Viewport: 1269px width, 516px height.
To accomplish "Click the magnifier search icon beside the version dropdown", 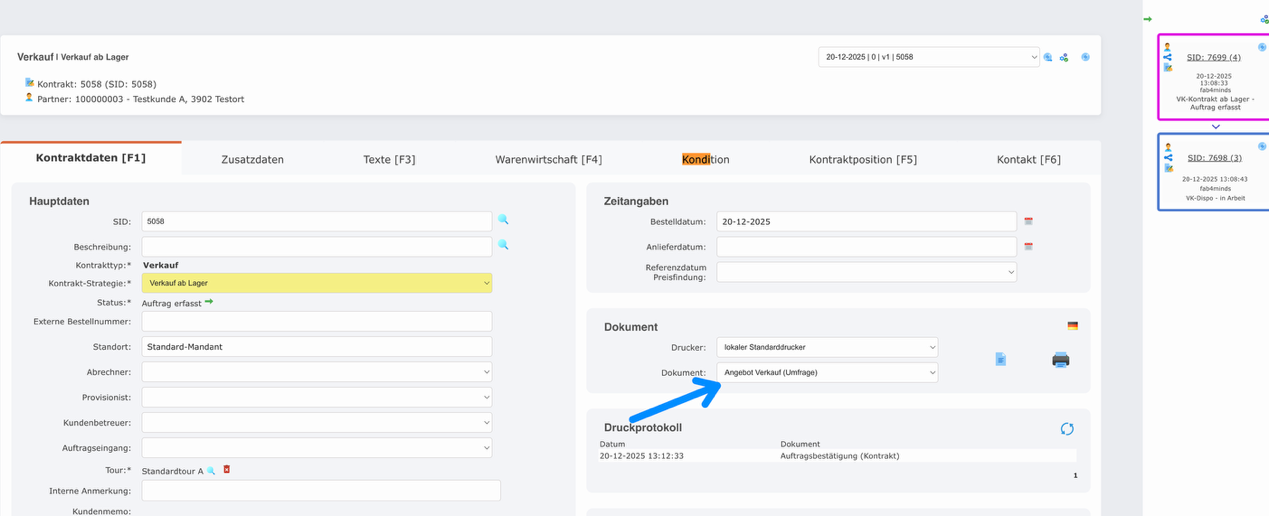I will 1048,57.
